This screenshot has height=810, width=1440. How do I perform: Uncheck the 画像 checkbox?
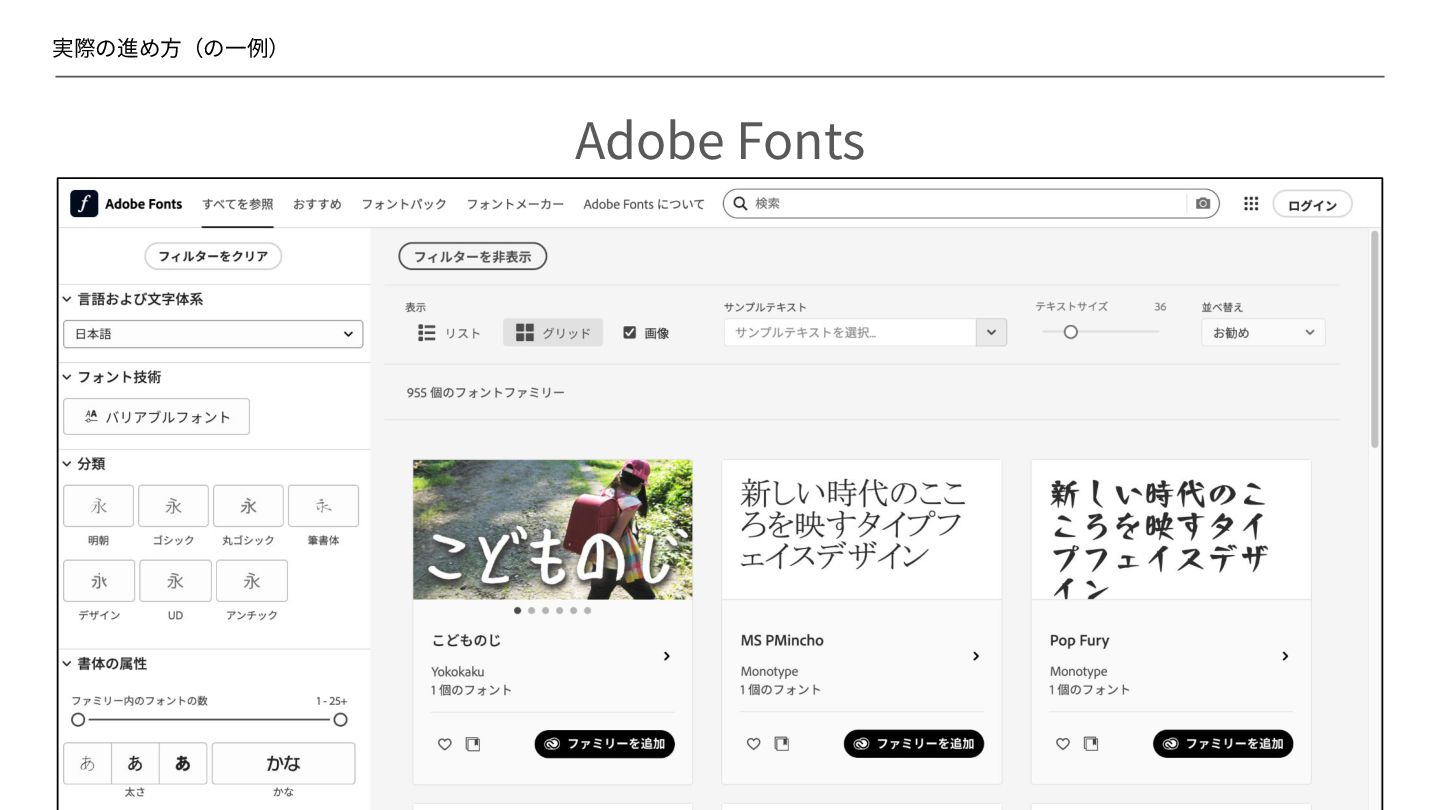(630, 333)
